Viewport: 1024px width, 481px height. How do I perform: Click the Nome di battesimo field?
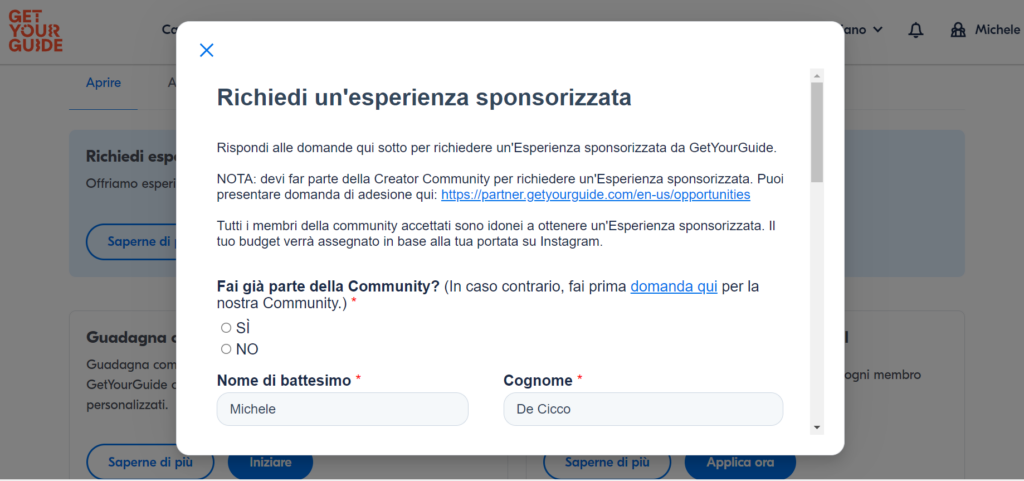pos(342,409)
